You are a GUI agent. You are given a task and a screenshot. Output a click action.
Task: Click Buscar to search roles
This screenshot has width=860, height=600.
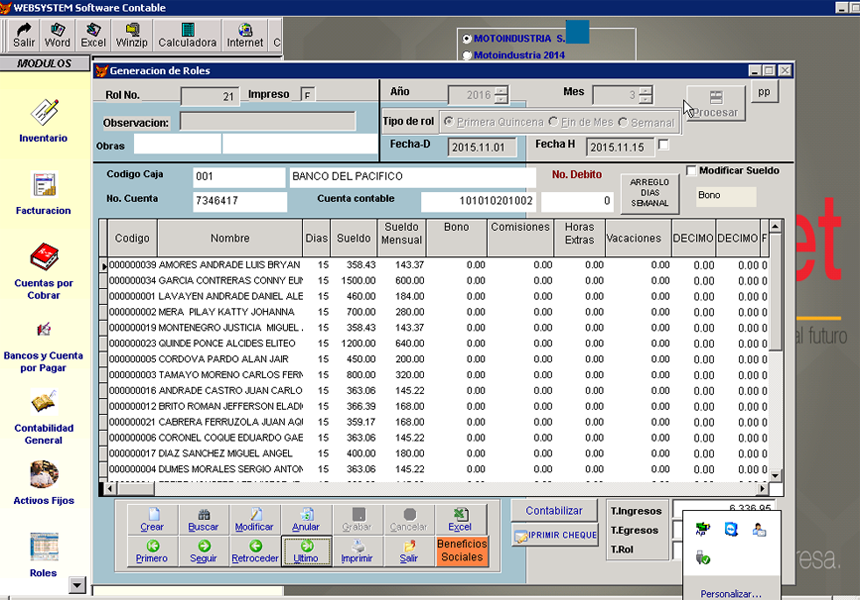(203, 520)
